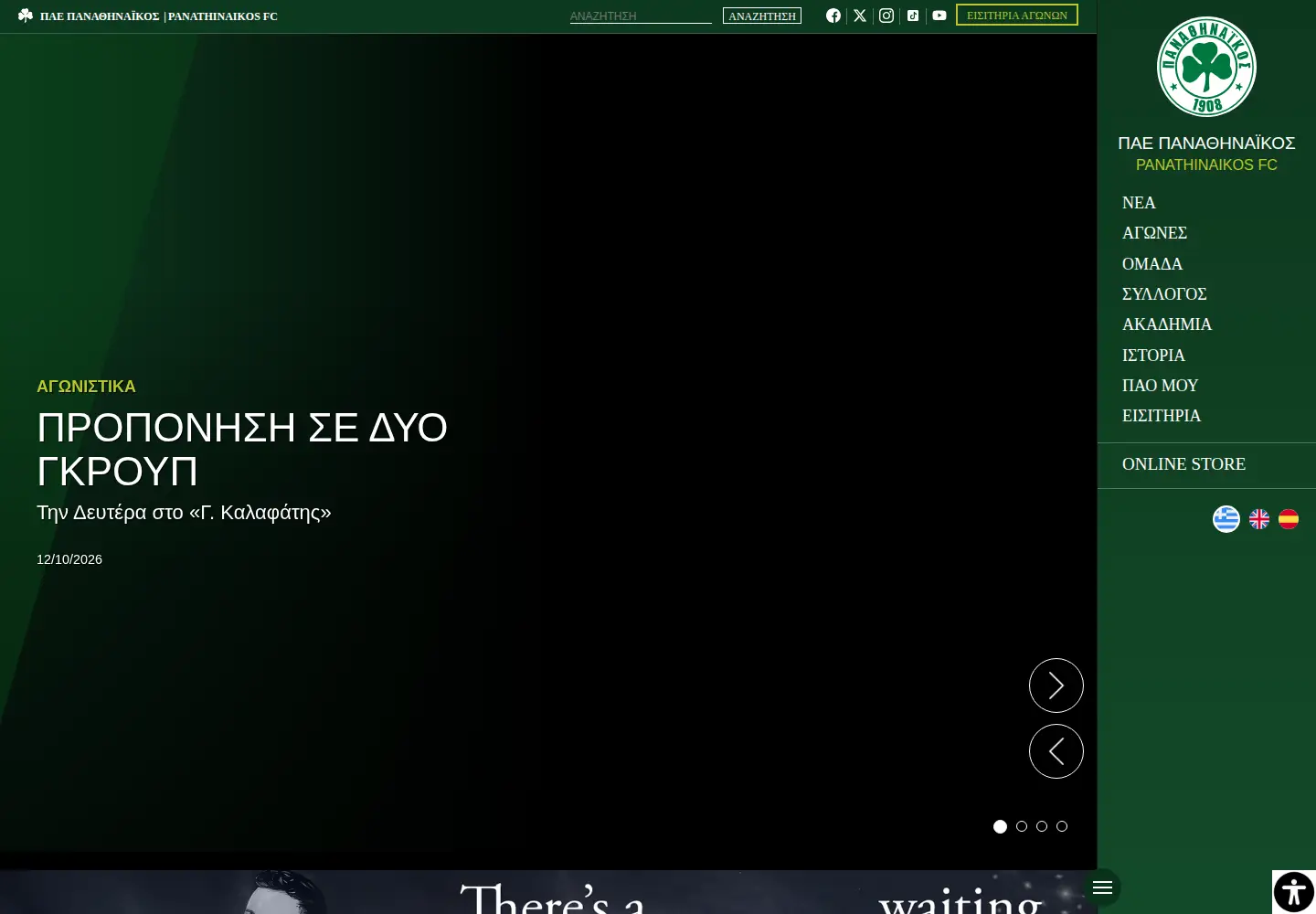Image resolution: width=1316 pixels, height=914 pixels.
Task: Open the ΑΓΩΝΕΣ menu item
Action: point(1154,233)
